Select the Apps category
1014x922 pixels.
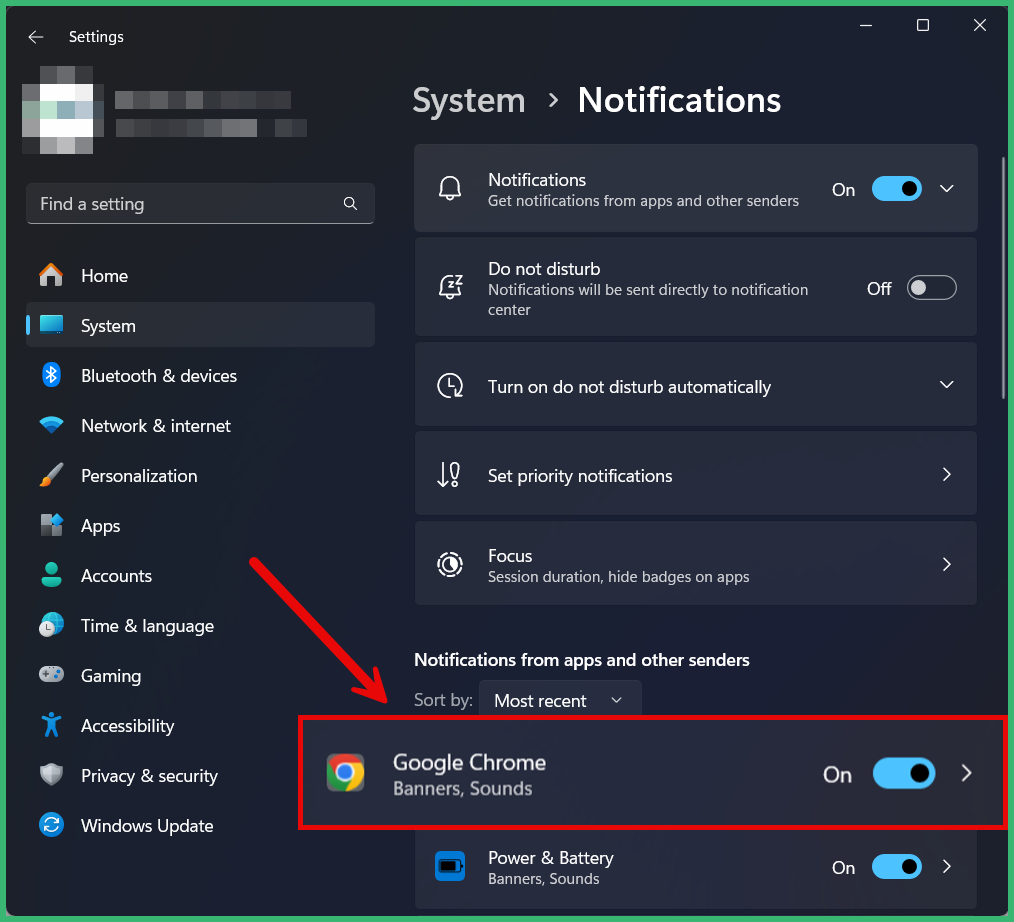pos(200,525)
